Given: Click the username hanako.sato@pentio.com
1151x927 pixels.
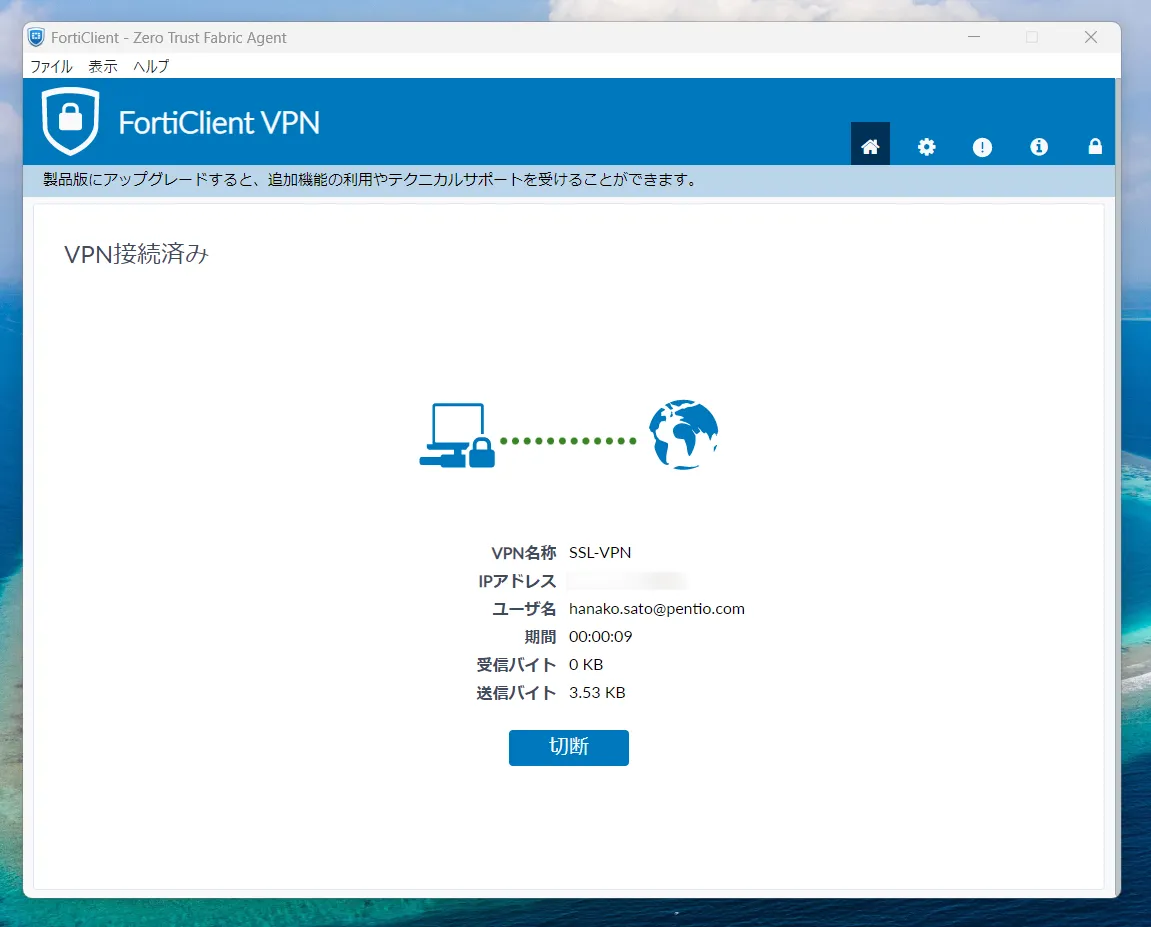Looking at the screenshot, I should [x=656, y=608].
